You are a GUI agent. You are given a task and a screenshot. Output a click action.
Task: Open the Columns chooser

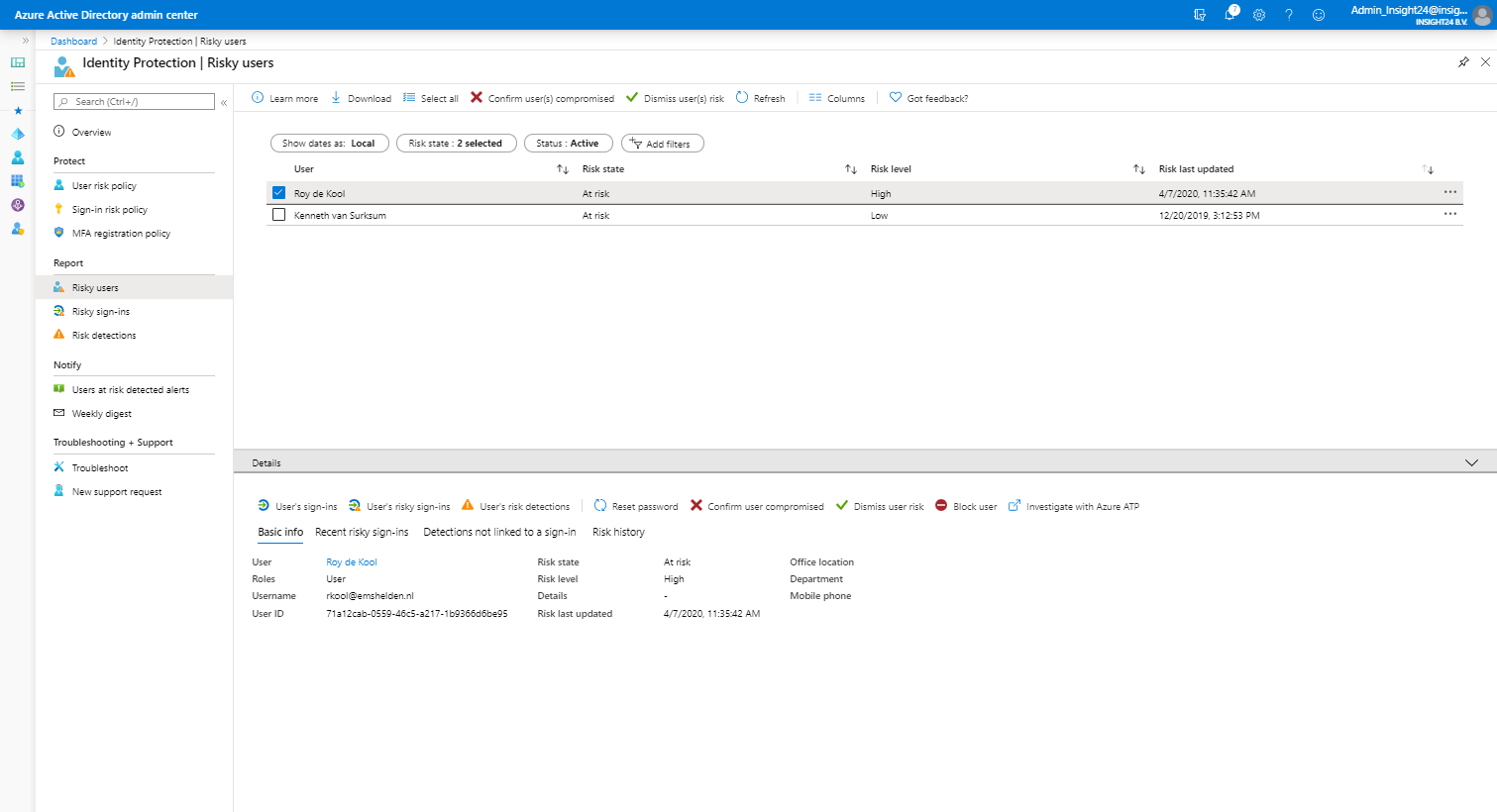click(x=836, y=98)
